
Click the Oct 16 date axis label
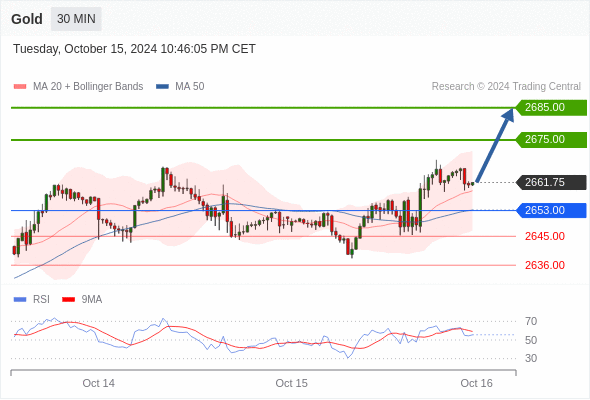coord(476,383)
